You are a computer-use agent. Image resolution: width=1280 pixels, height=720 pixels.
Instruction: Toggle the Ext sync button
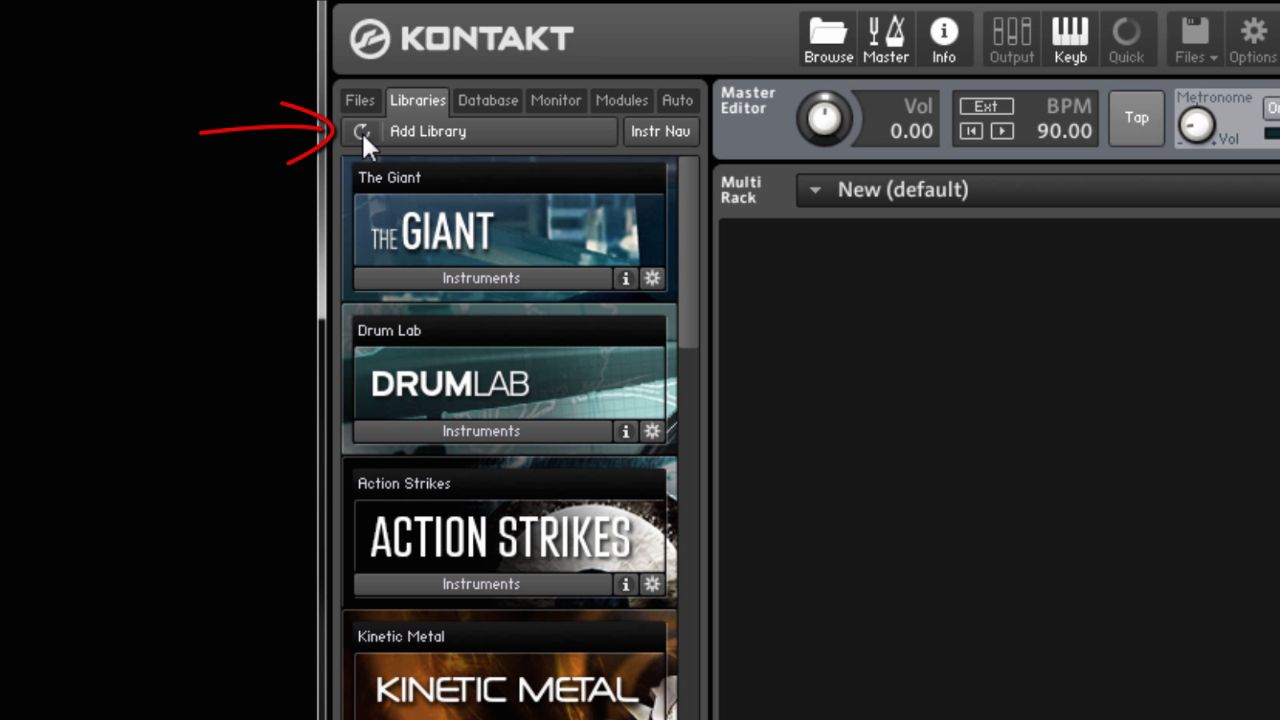pos(986,106)
